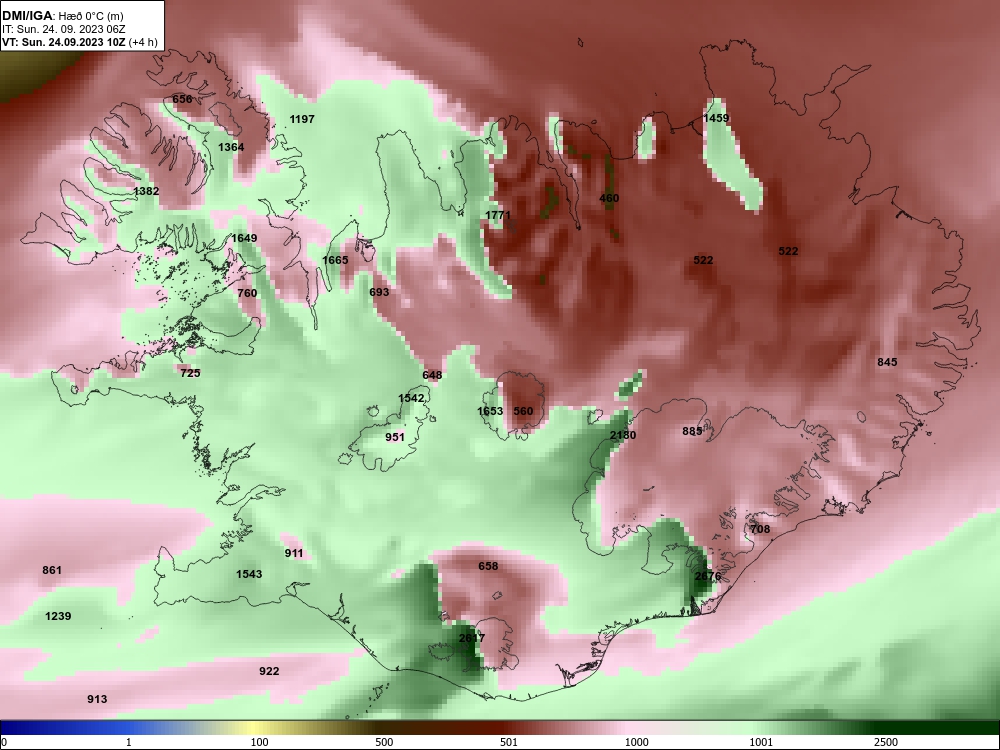Click the 2180 map value

click(622, 435)
